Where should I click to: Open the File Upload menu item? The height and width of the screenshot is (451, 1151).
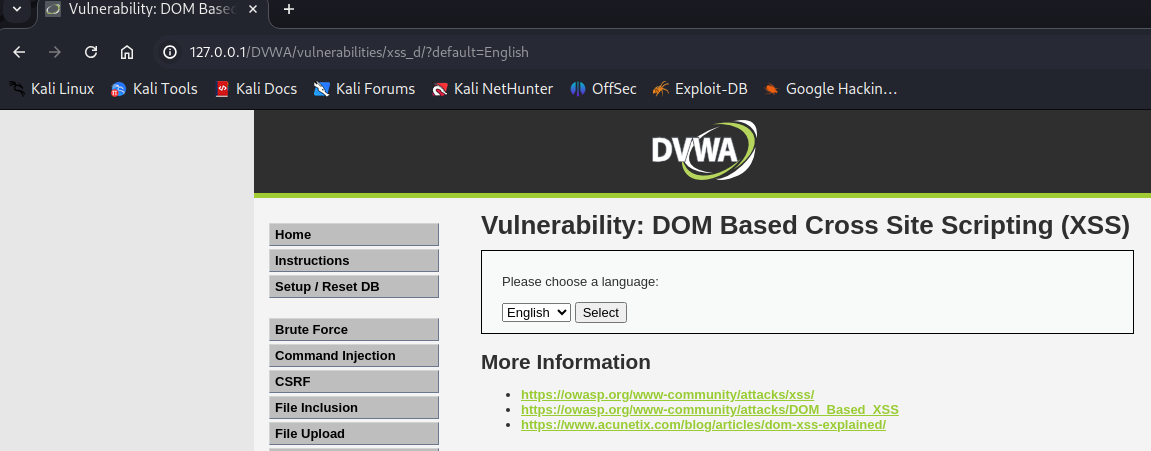354,433
